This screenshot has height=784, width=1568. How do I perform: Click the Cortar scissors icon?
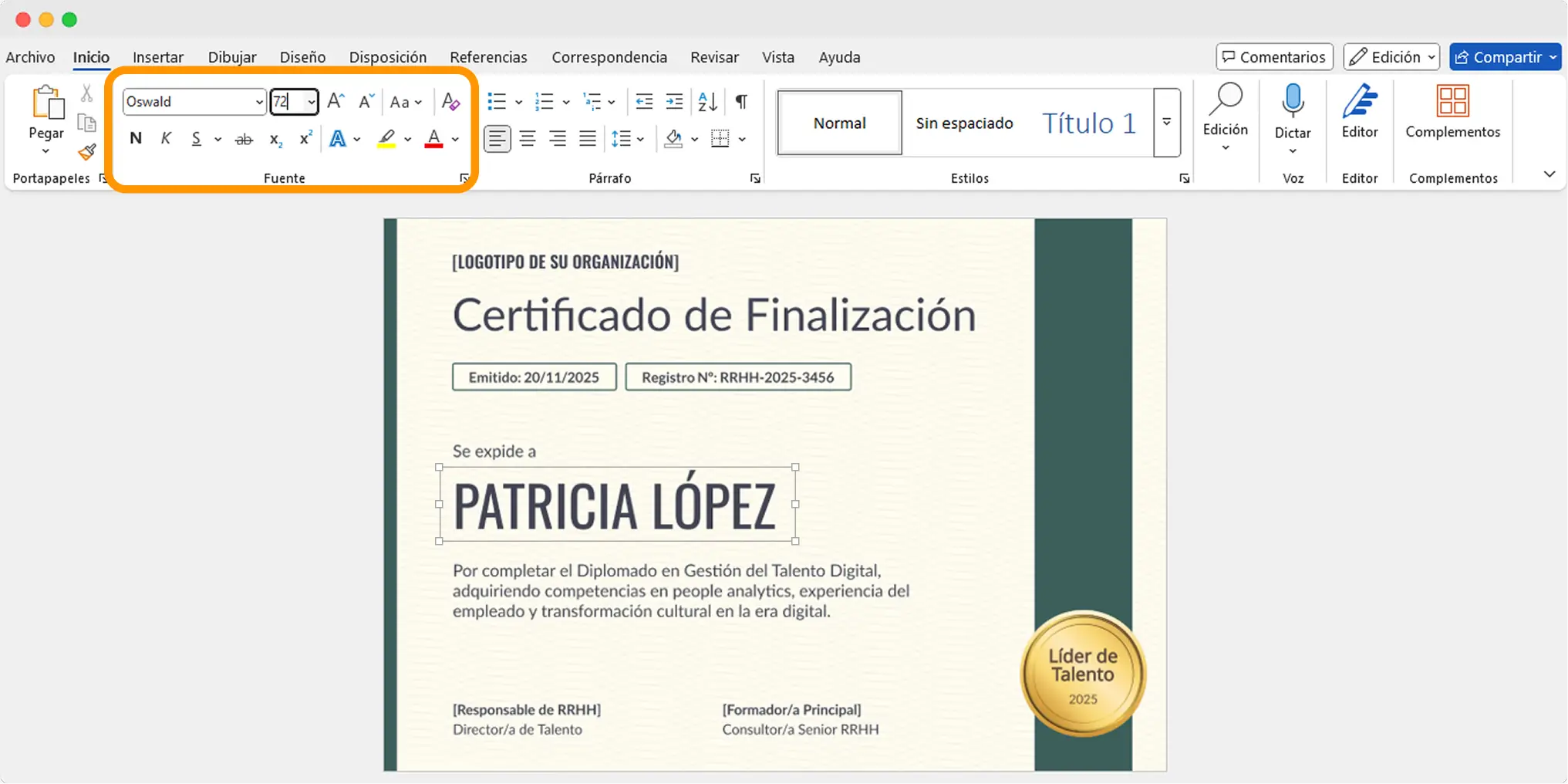coord(87,93)
